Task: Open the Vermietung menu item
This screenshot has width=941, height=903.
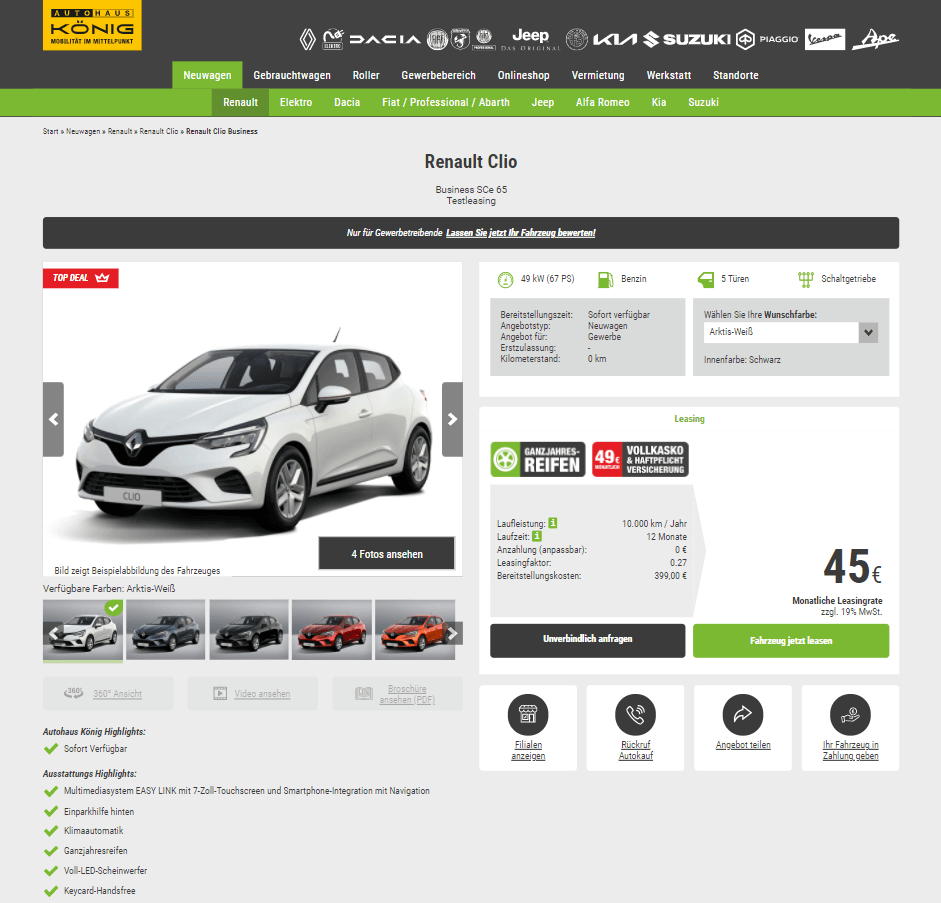Action: [598, 75]
